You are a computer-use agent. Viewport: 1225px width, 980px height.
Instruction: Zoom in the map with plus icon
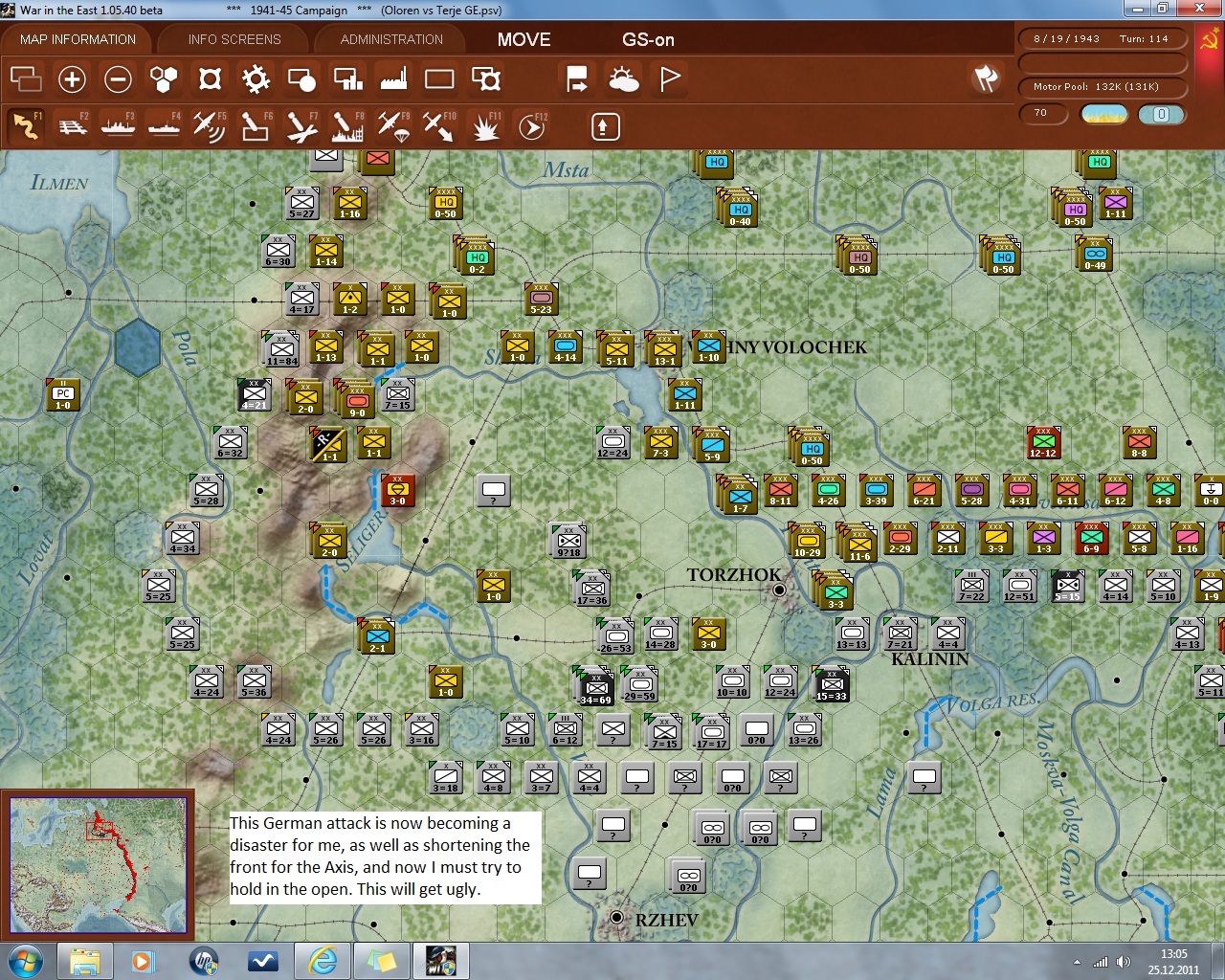[72, 78]
